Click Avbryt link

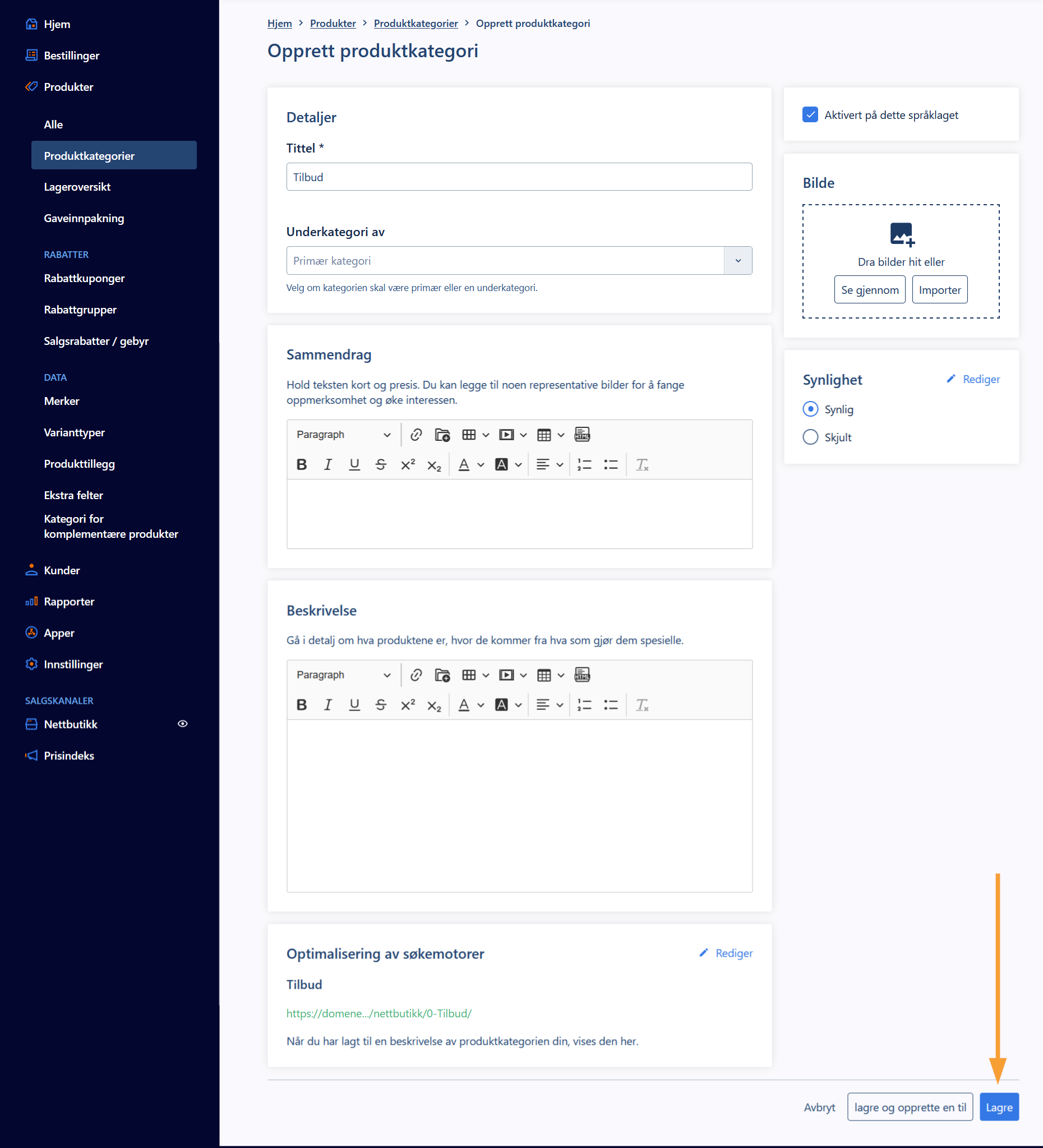click(819, 1107)
